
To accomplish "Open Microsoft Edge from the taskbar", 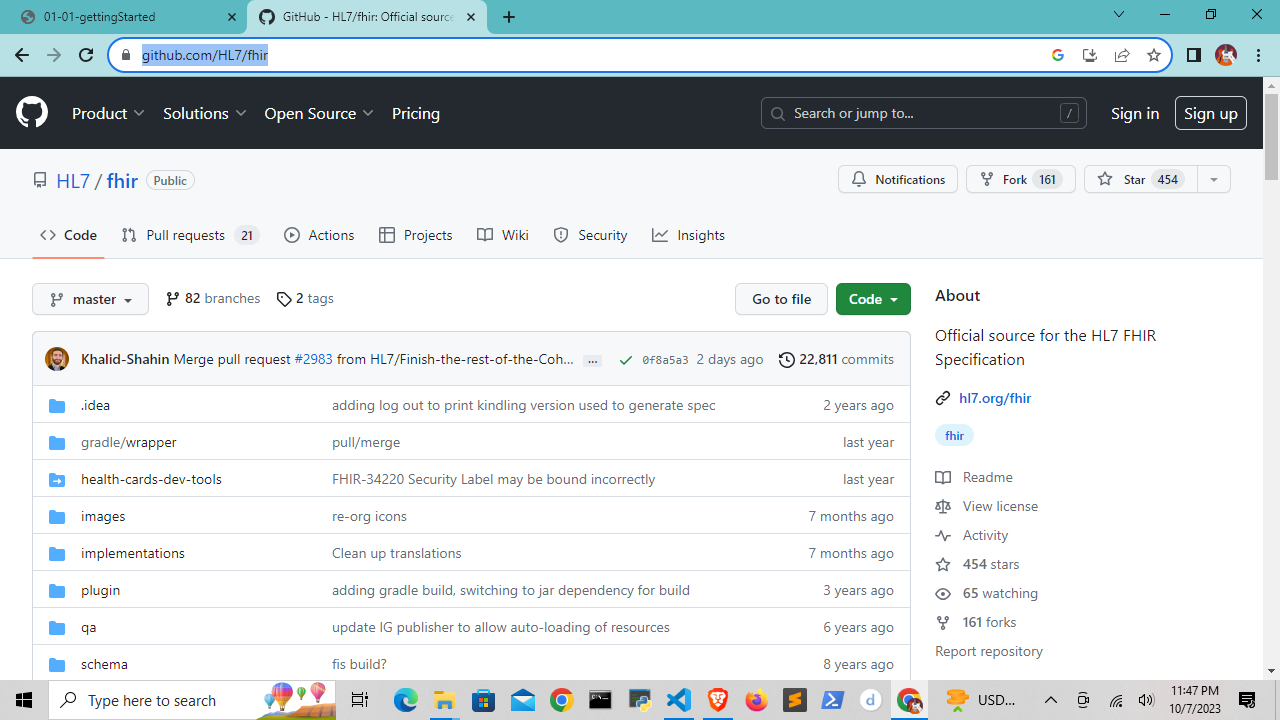I will (405, 700).
